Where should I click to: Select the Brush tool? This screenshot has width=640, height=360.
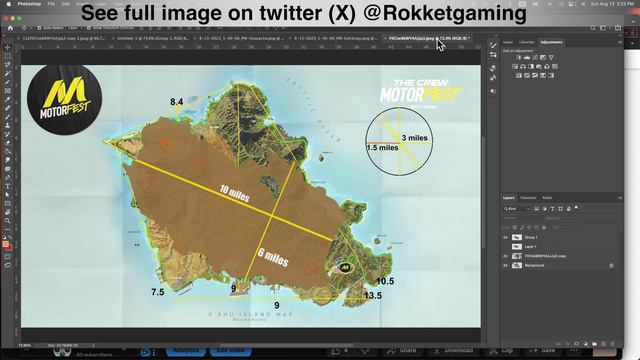tap(7, 117)
